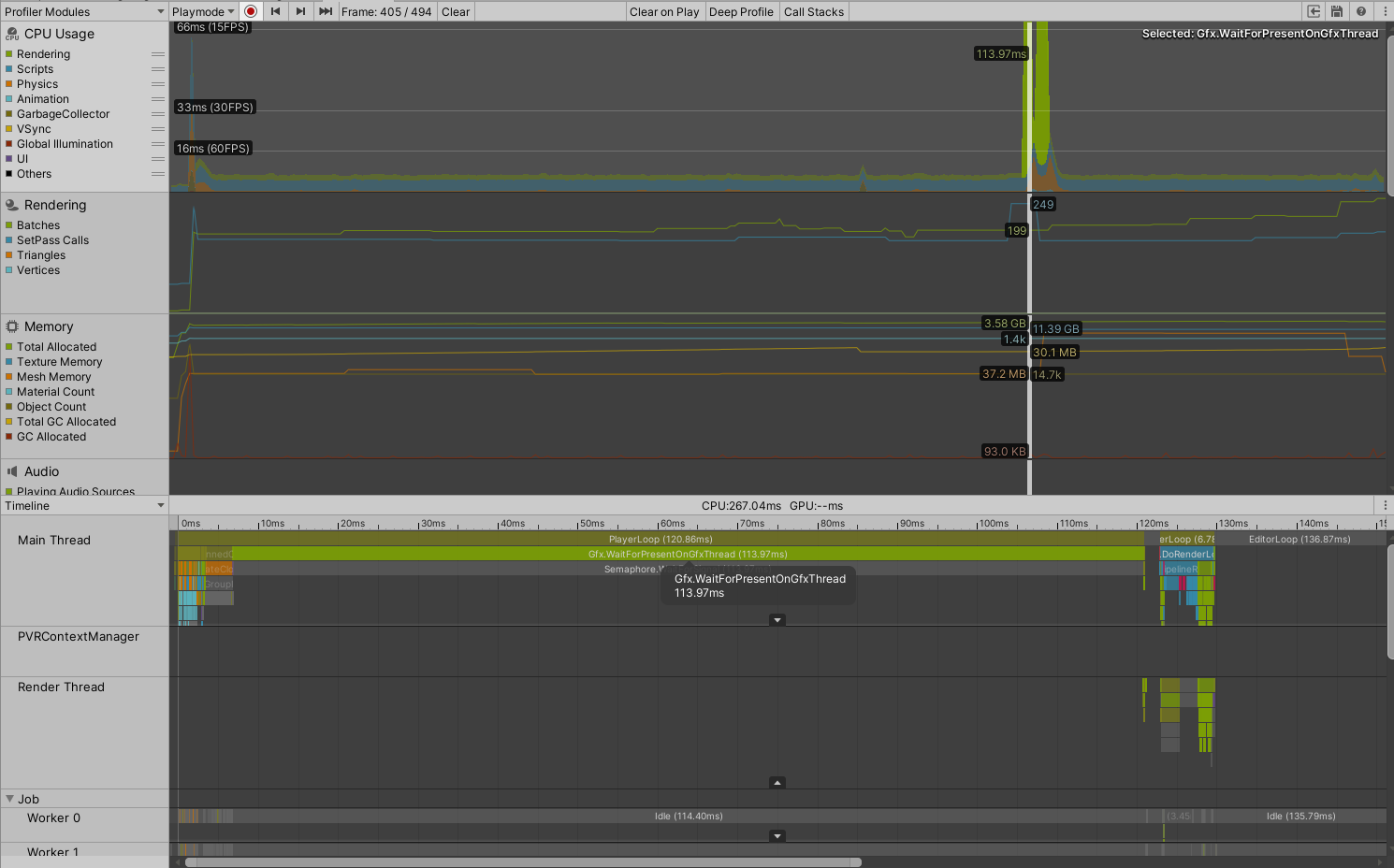The height and width of the screenshot is (868, 1394).
Task: Open the Playmode target dropdown
Action: (203, 11)
